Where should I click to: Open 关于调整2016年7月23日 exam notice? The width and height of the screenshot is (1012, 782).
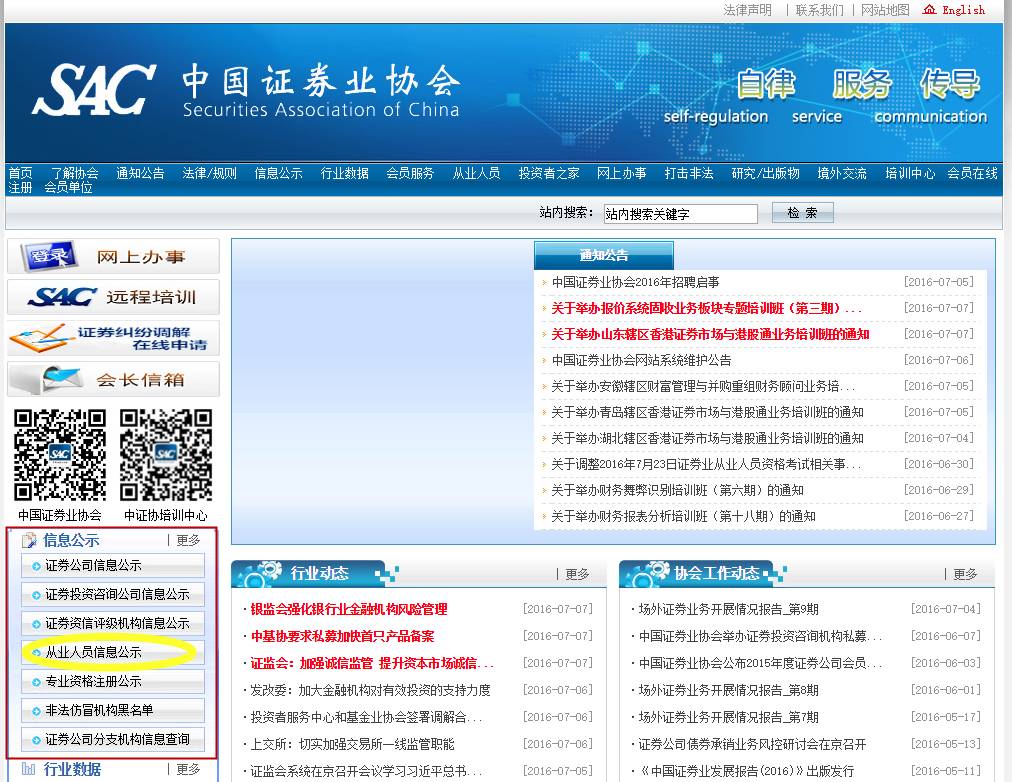point(706,464)
